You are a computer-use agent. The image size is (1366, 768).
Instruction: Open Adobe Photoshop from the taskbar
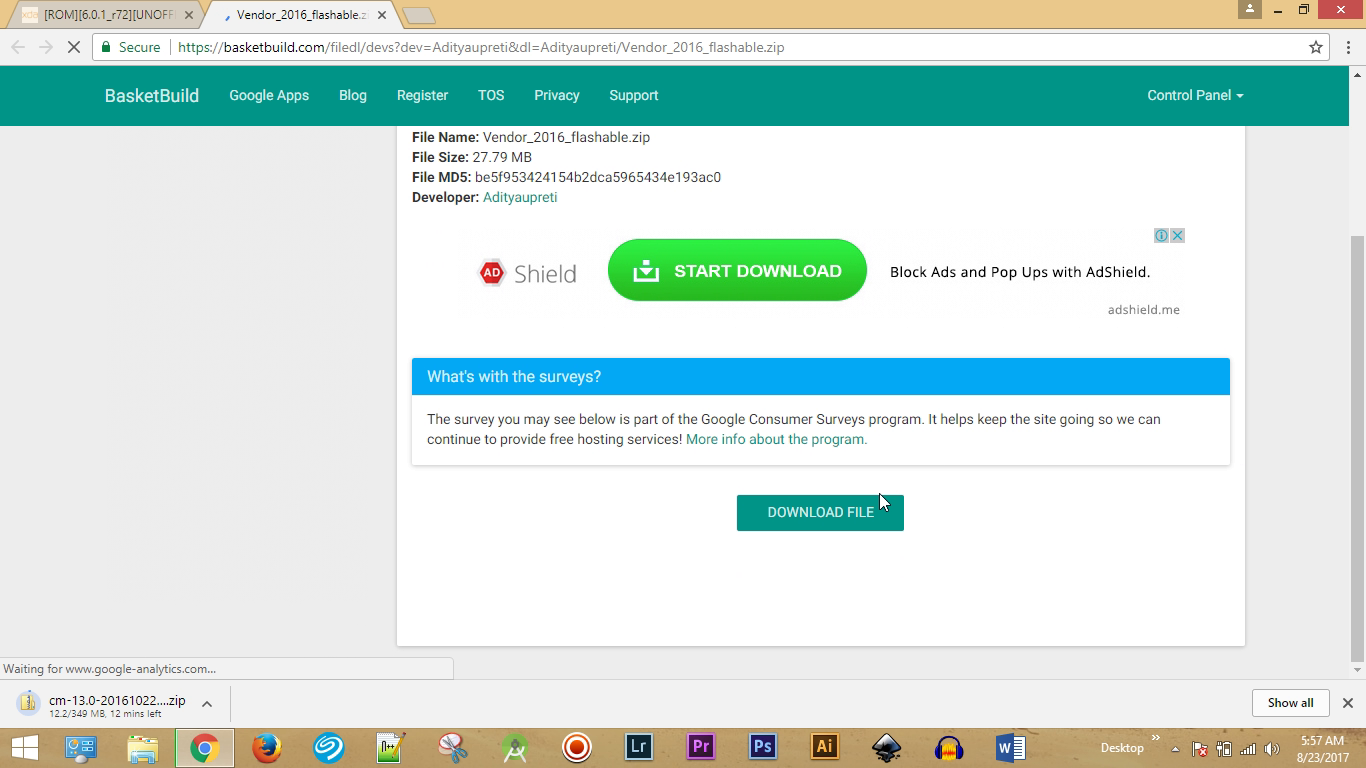click(763, 747)
